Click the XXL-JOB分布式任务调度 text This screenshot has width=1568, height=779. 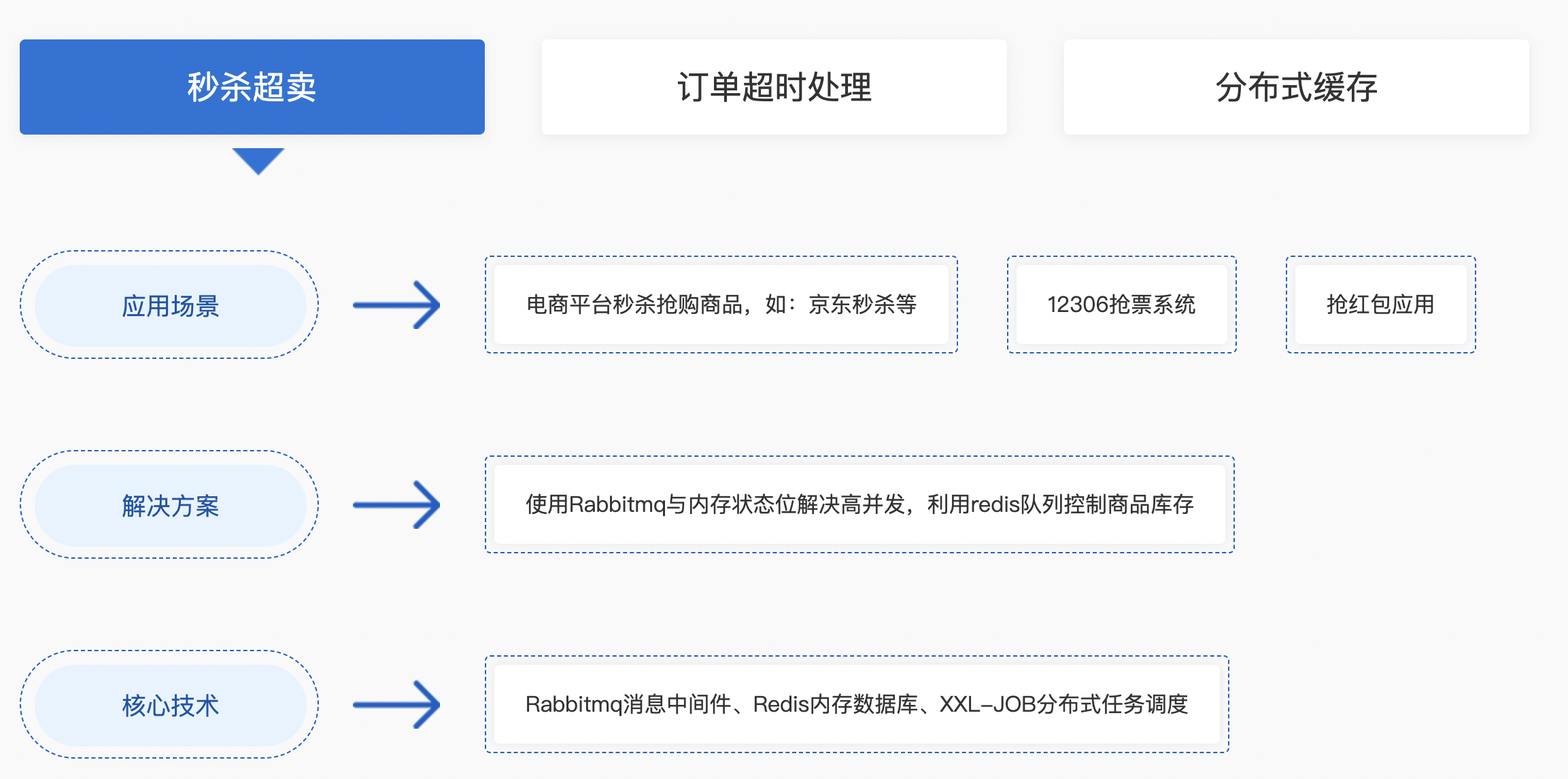1063,704
